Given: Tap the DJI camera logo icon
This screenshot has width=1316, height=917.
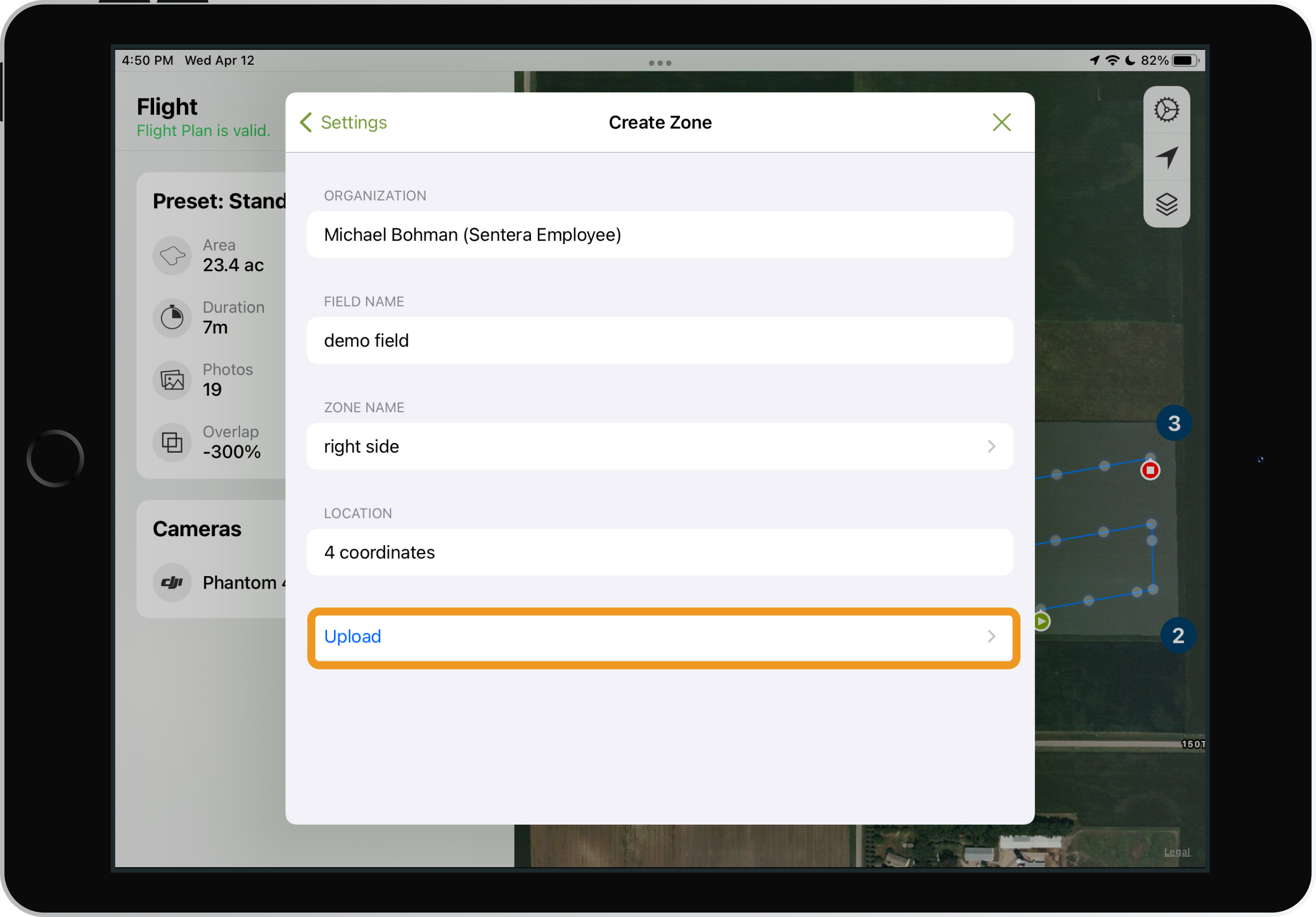Looking at the screenshot, I should click(x=172, y=583).
